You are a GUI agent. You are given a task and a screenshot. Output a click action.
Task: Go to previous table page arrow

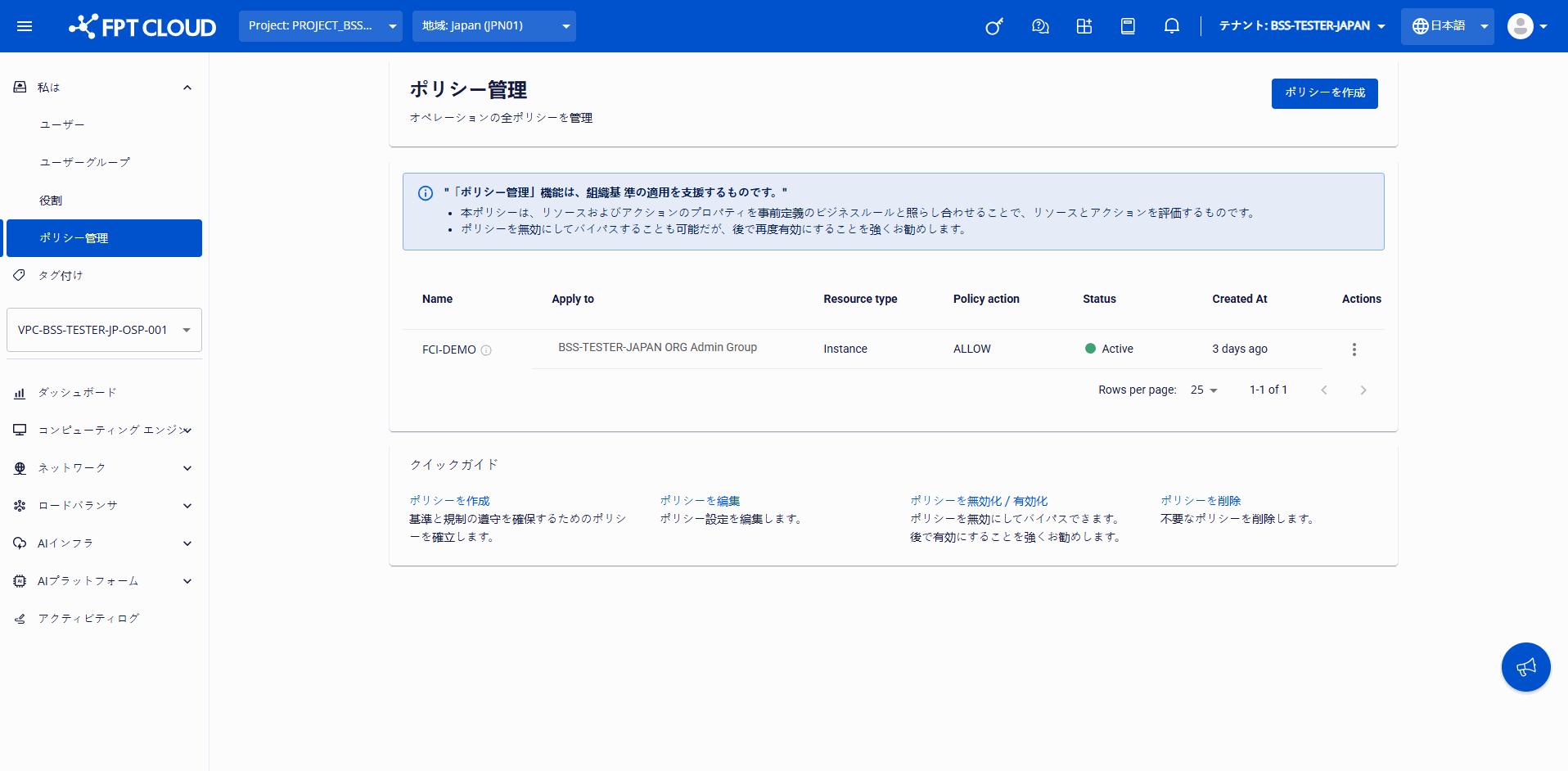coord(1324,390)
